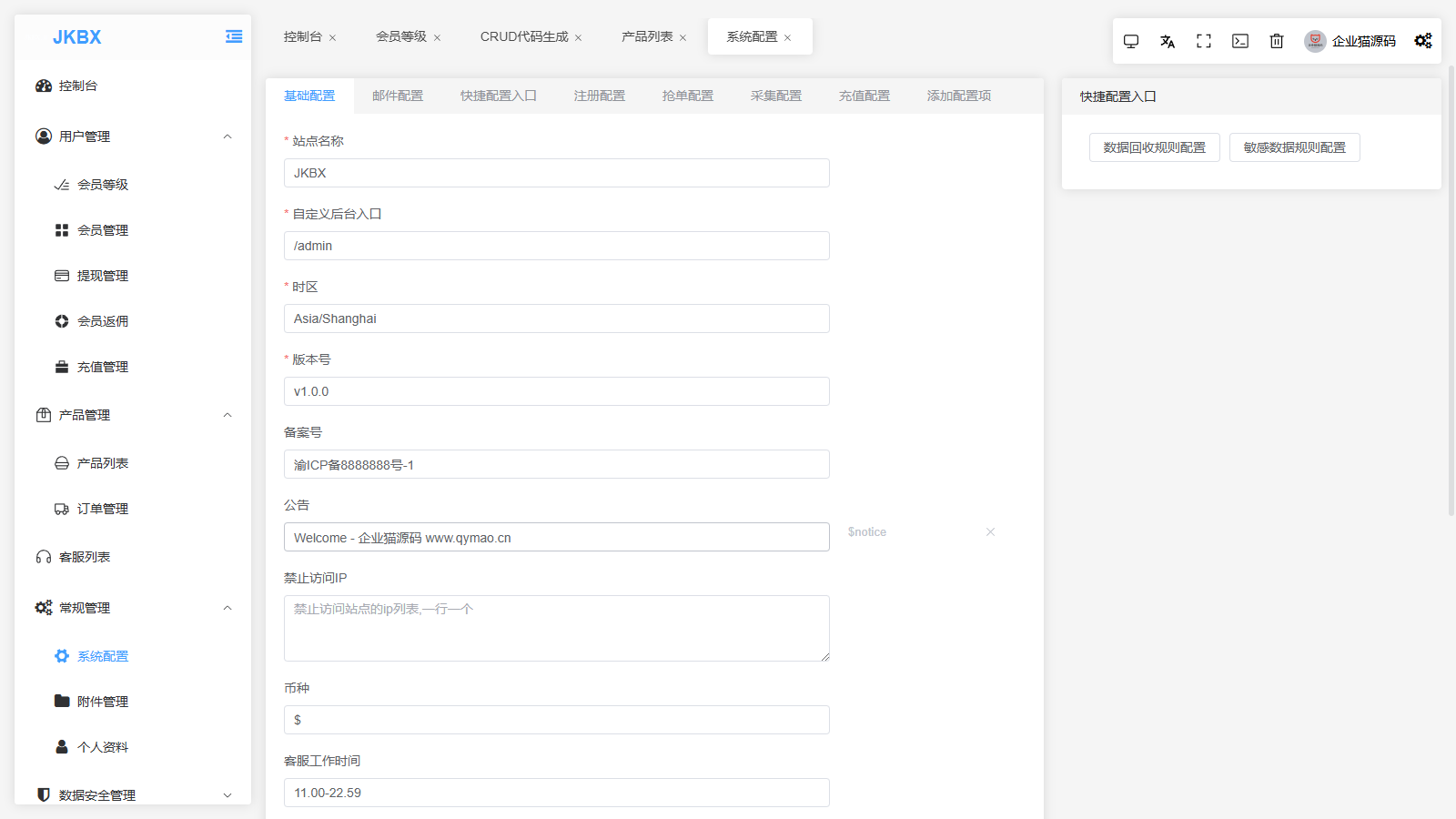Collapse the sidebar with the menu fold icon

point(234,36)
